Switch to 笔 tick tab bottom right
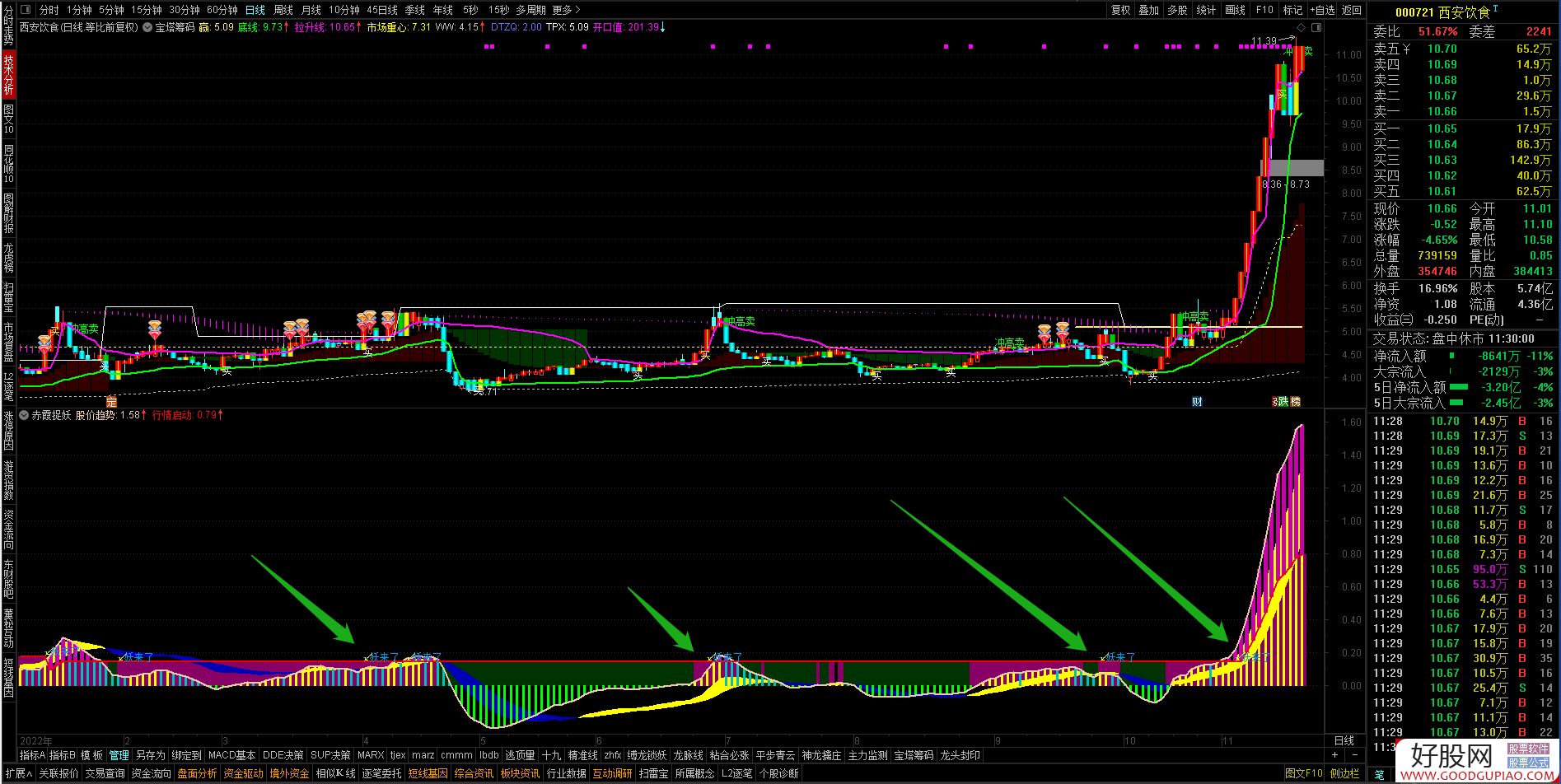Screen dimensions: 1561x784 coord(1380,774)
